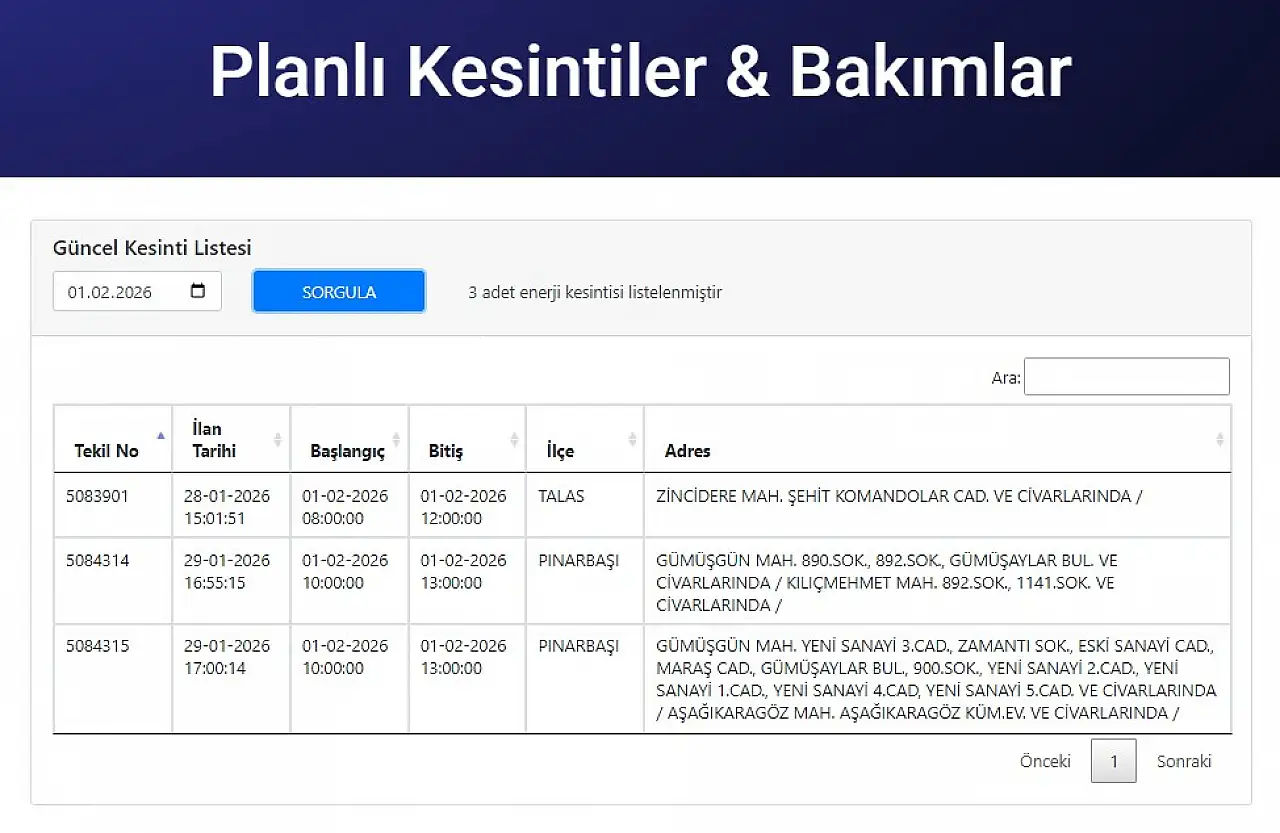Screen dimensions: 1280x833
Task: Click the Bitiş column sort arrows
Action: click(x=514, y=439)
